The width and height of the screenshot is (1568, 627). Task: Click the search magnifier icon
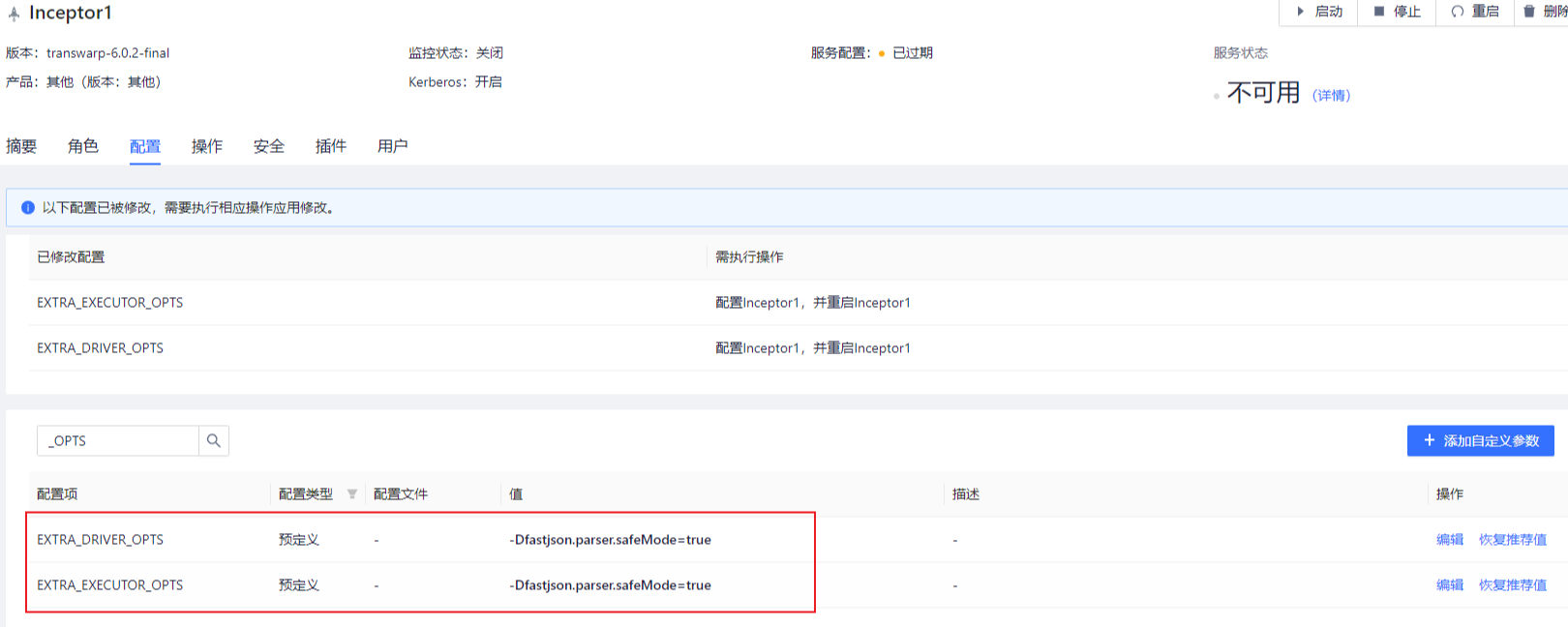click(x=214, y=440)
